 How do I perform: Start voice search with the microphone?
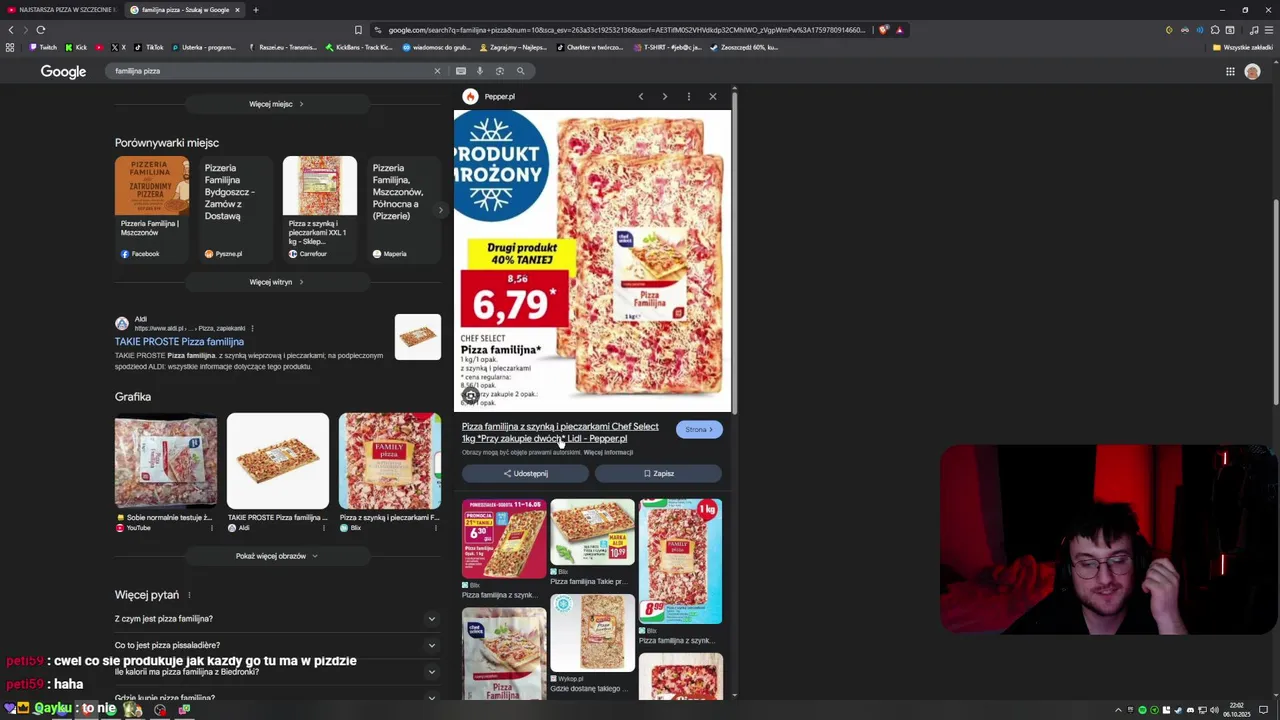coord(480,71)
